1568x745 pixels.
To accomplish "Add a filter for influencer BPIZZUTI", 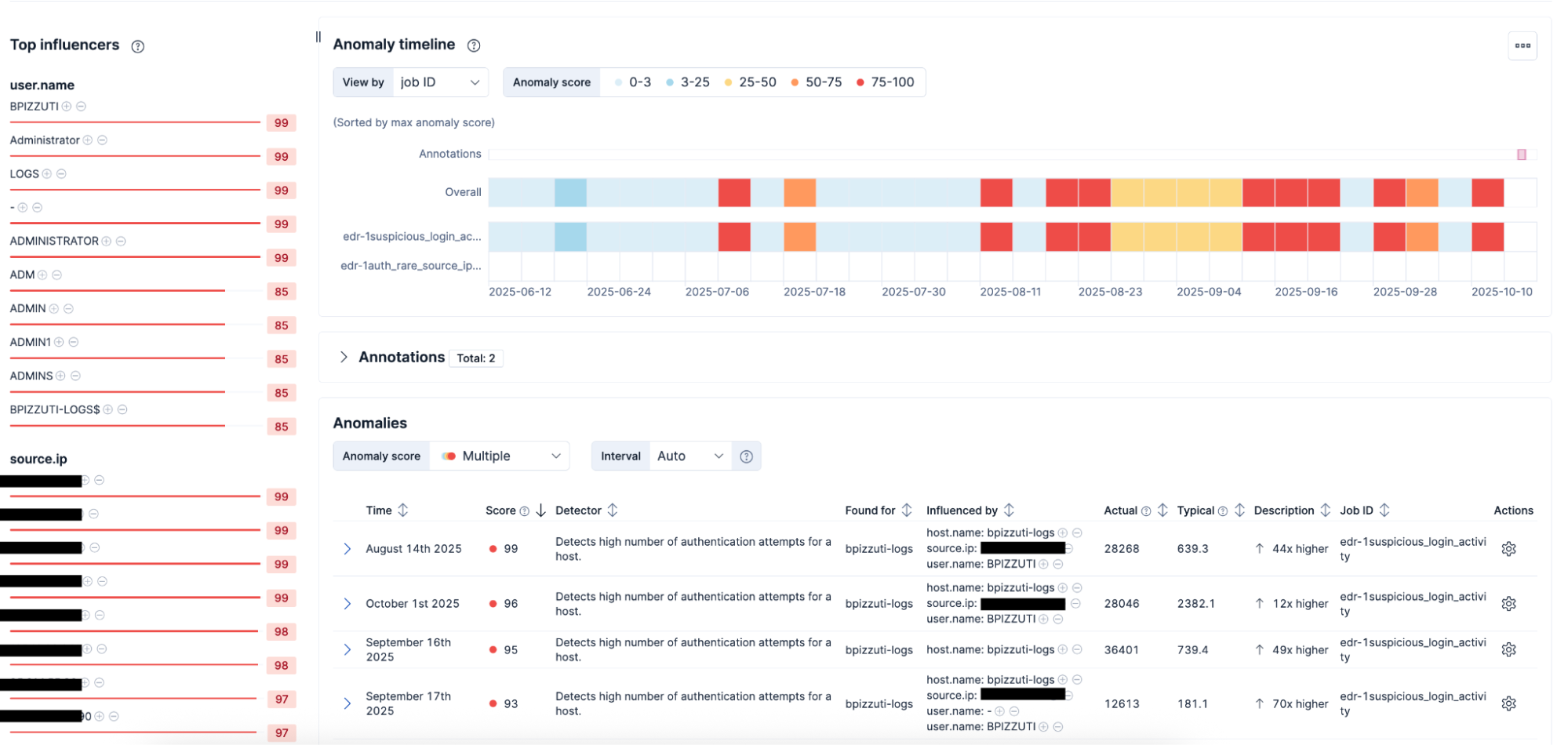I will point(68,106).
